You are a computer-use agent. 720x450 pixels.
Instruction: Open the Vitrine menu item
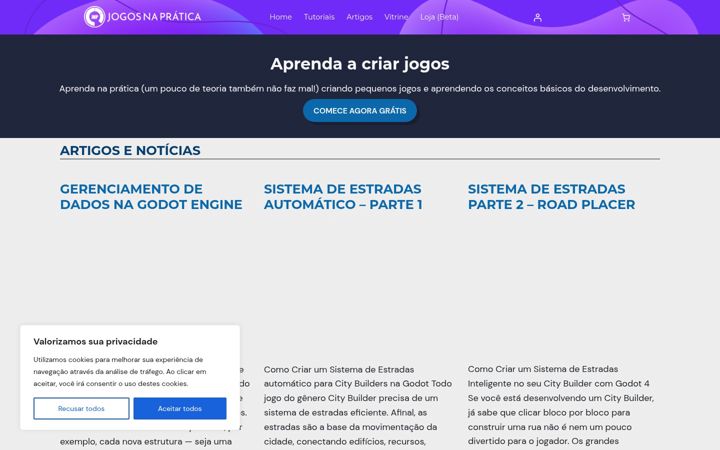396,17
